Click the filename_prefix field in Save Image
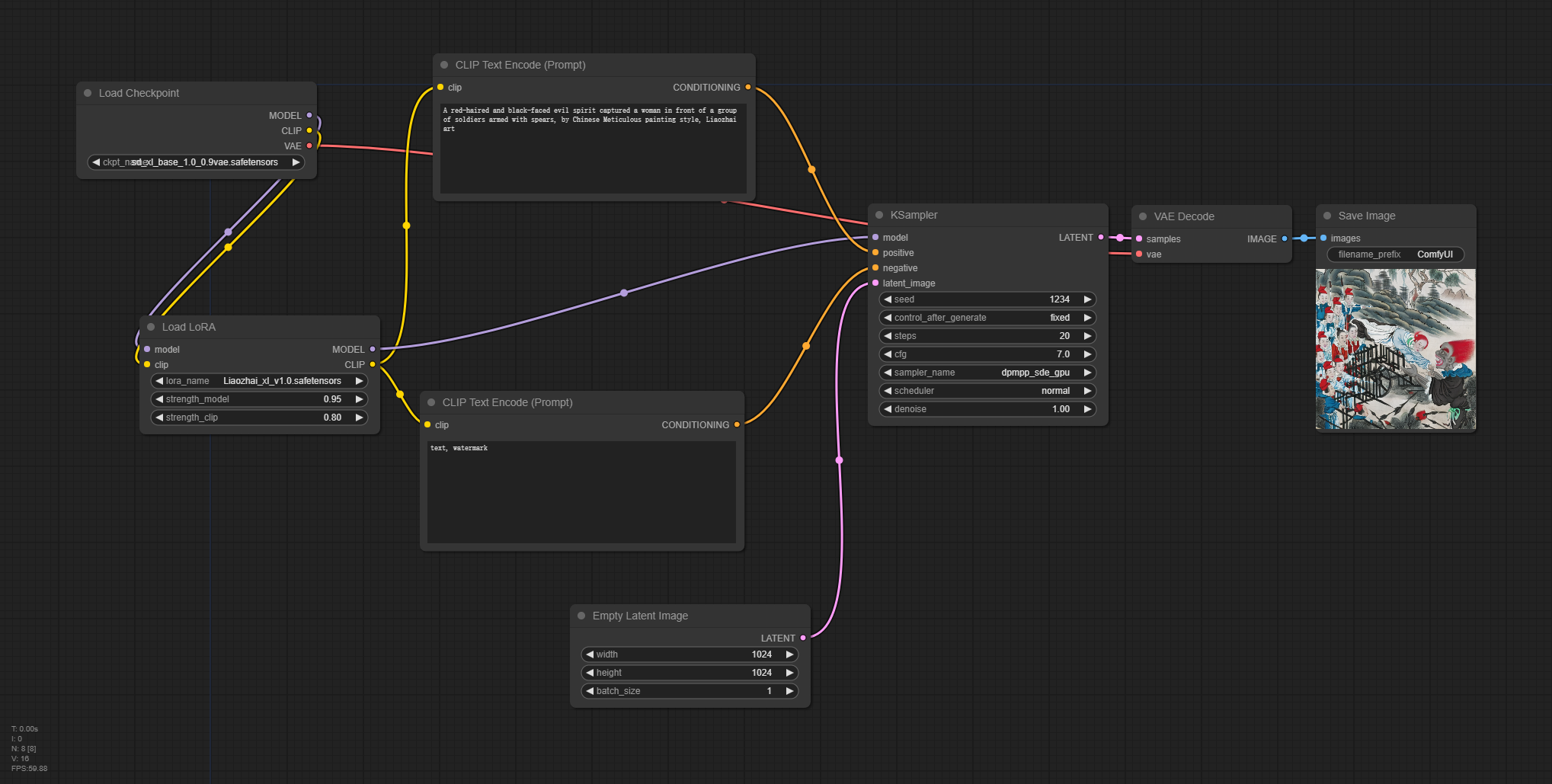The height and width of the screenshot is (784, 1552). 1395,254
